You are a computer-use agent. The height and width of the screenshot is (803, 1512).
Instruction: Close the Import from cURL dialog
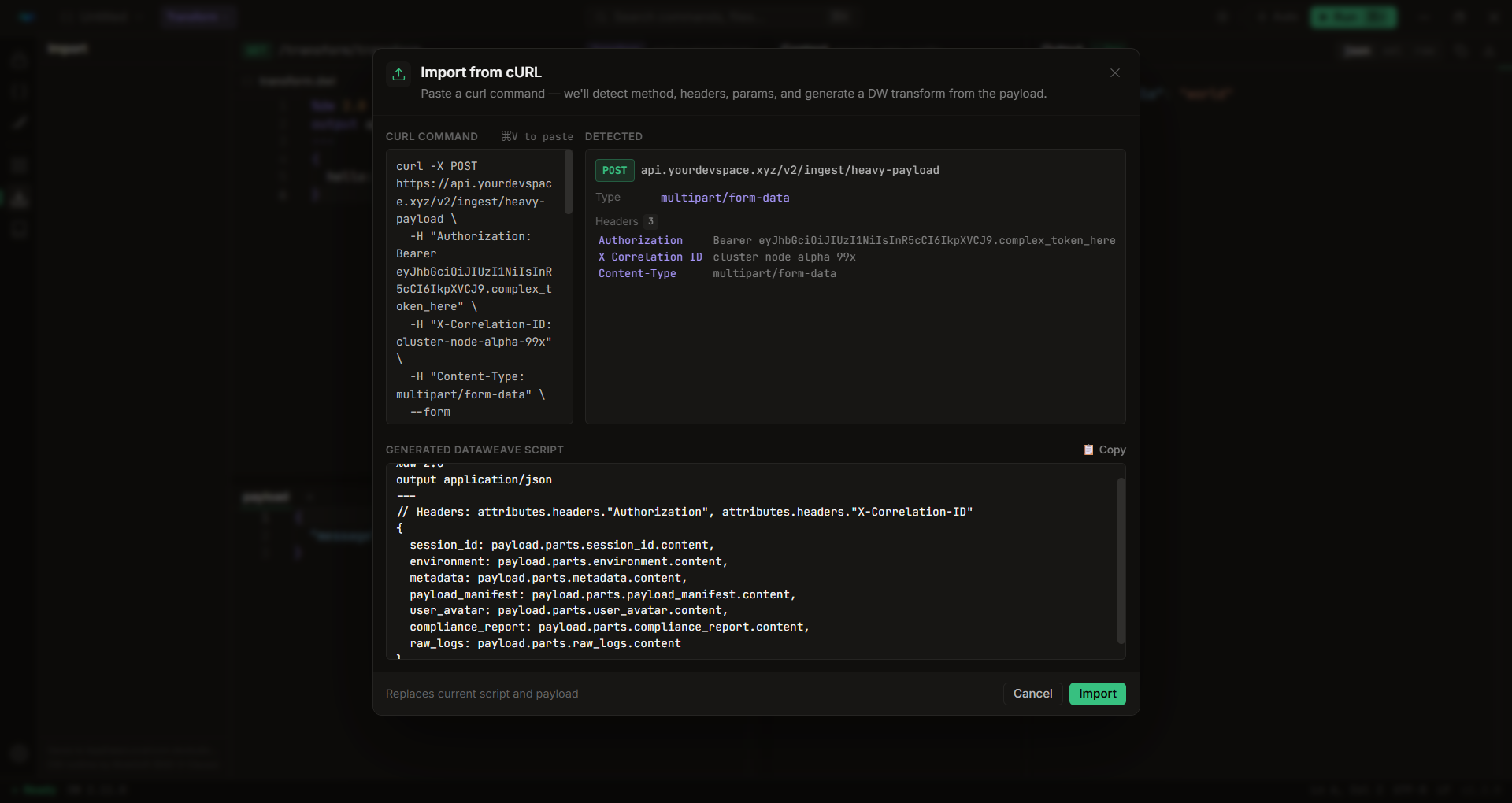(x=1114, y=73)
